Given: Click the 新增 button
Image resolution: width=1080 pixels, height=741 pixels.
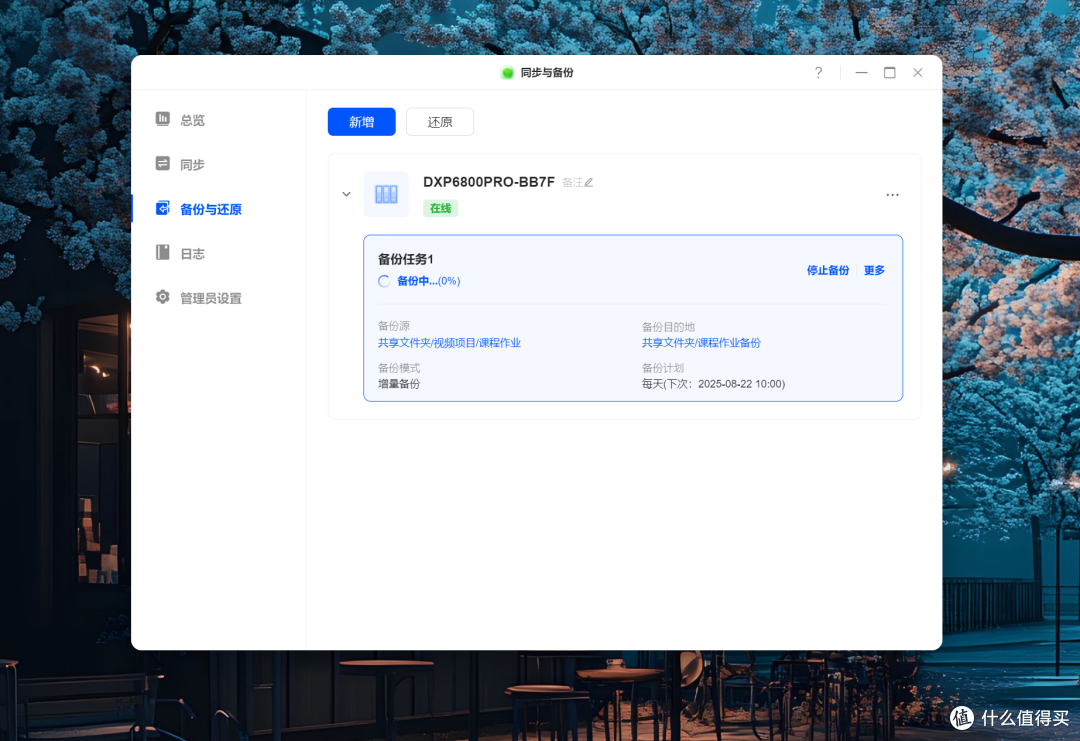Looking at the screenshot, I should coord(362,122).
